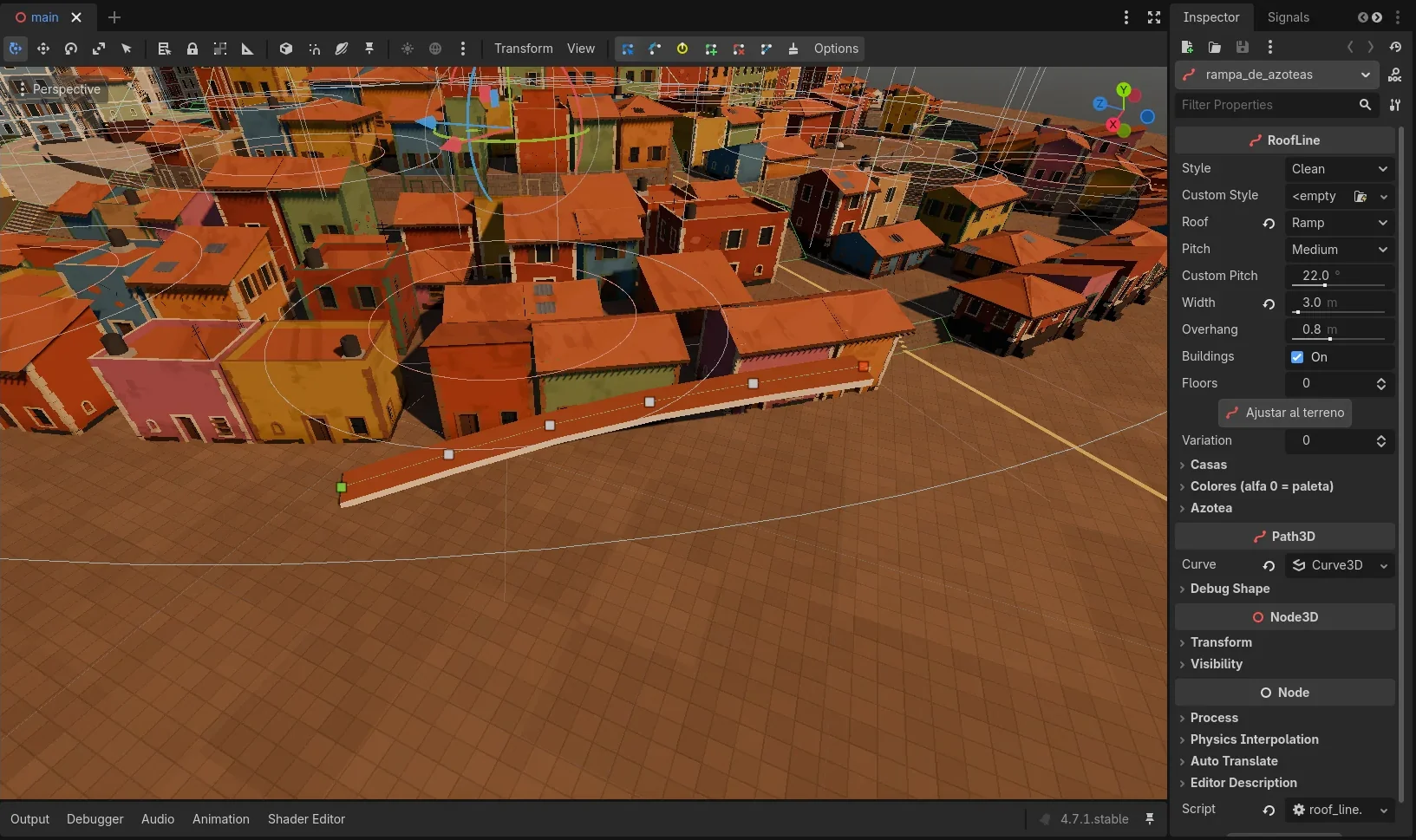Screen dimensions: 1416x840
Task: Load an existing resource from disk
Action: pyautogui.click(x=1215, y=47)
